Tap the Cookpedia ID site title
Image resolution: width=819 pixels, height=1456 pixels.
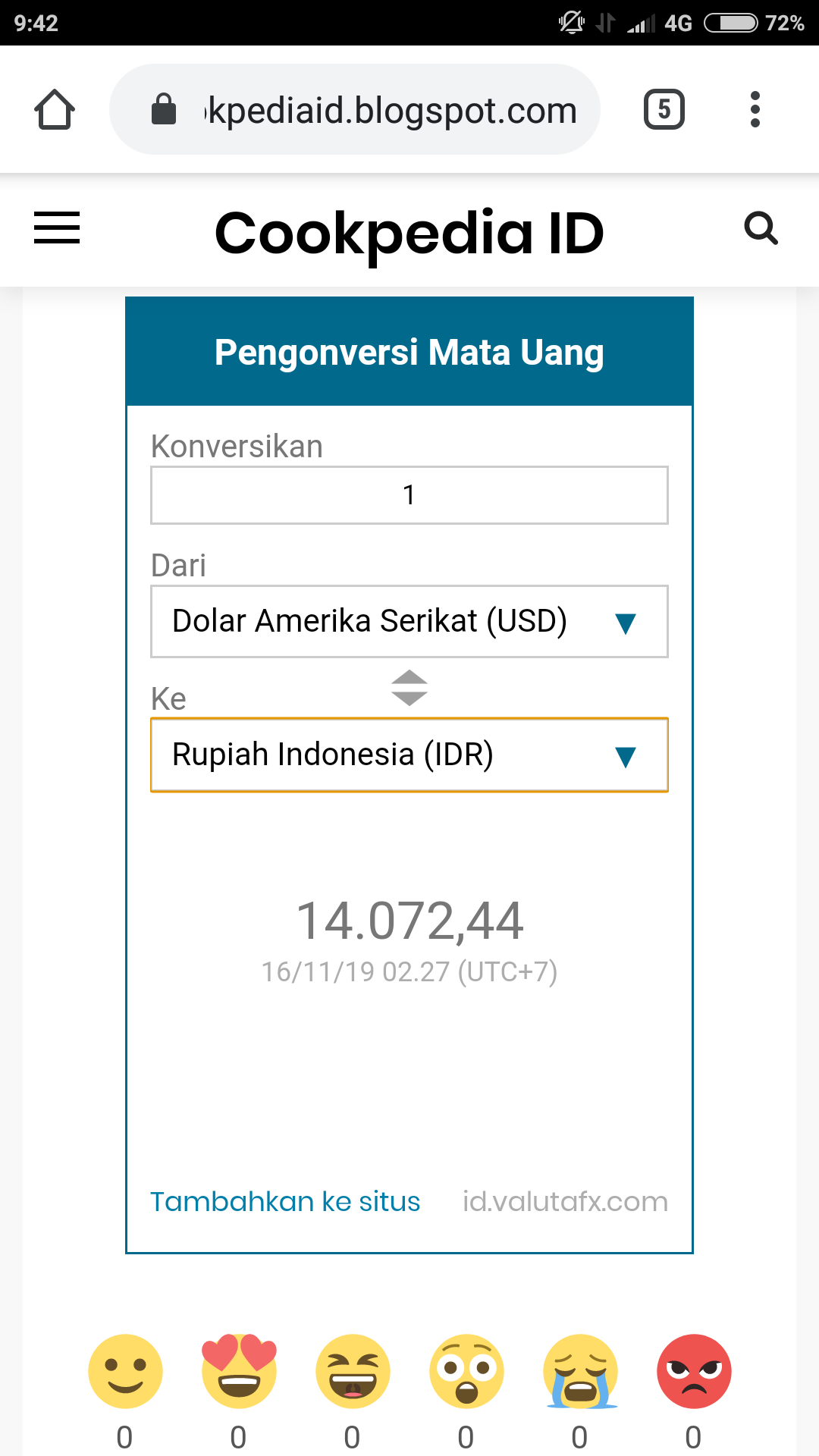click(409, 233)
